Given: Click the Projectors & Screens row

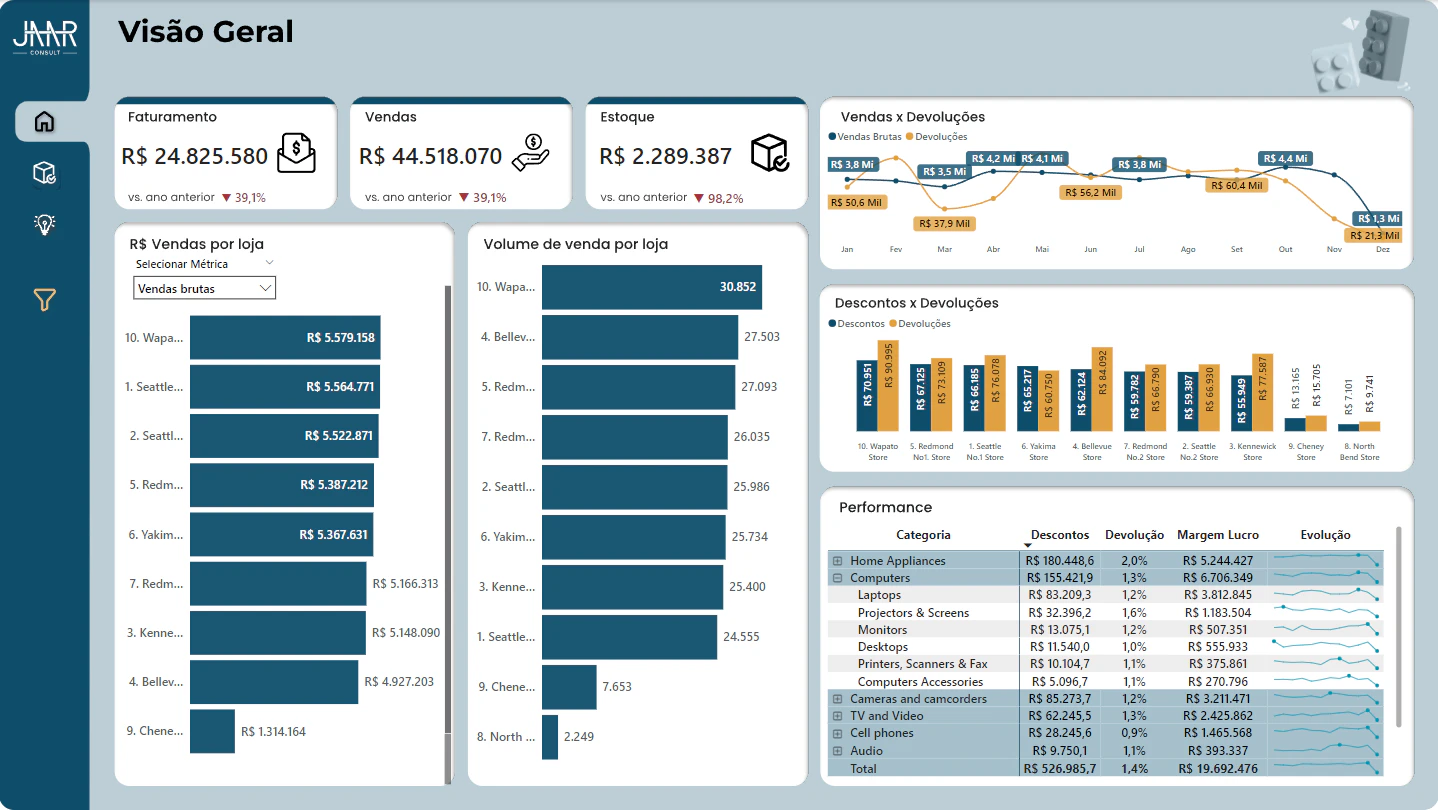Looking at the screenshot, I should (x=1105, y=613).
